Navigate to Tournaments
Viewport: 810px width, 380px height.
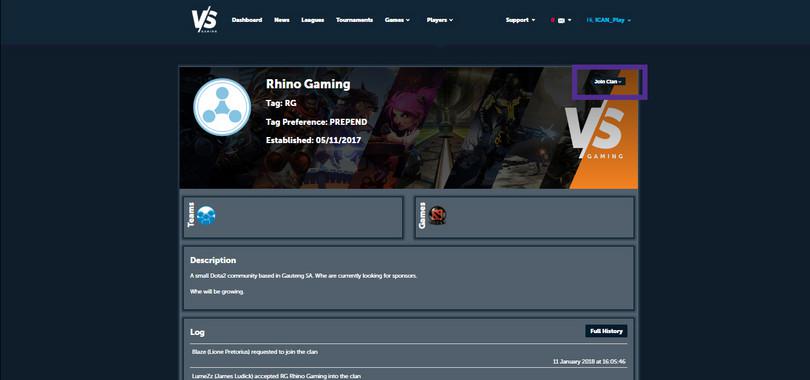[x=354, y=20]
